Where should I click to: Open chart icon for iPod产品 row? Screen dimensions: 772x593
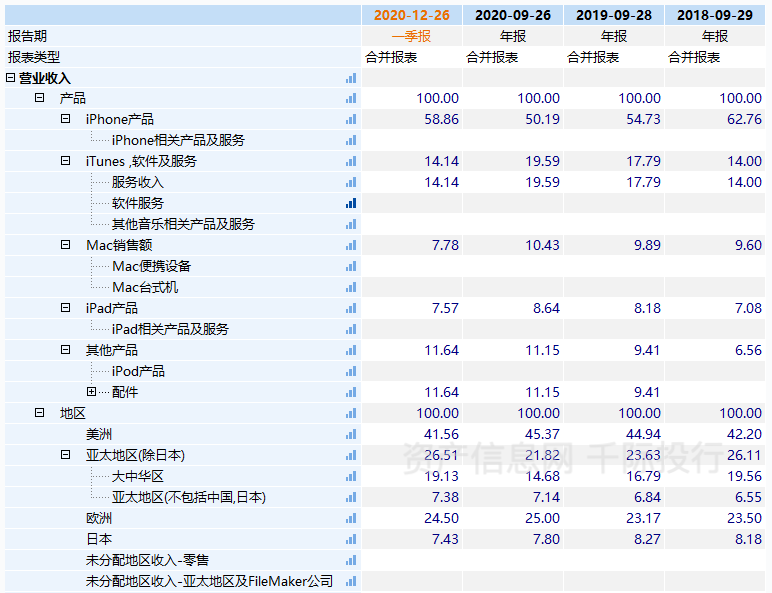pos(351,371)
